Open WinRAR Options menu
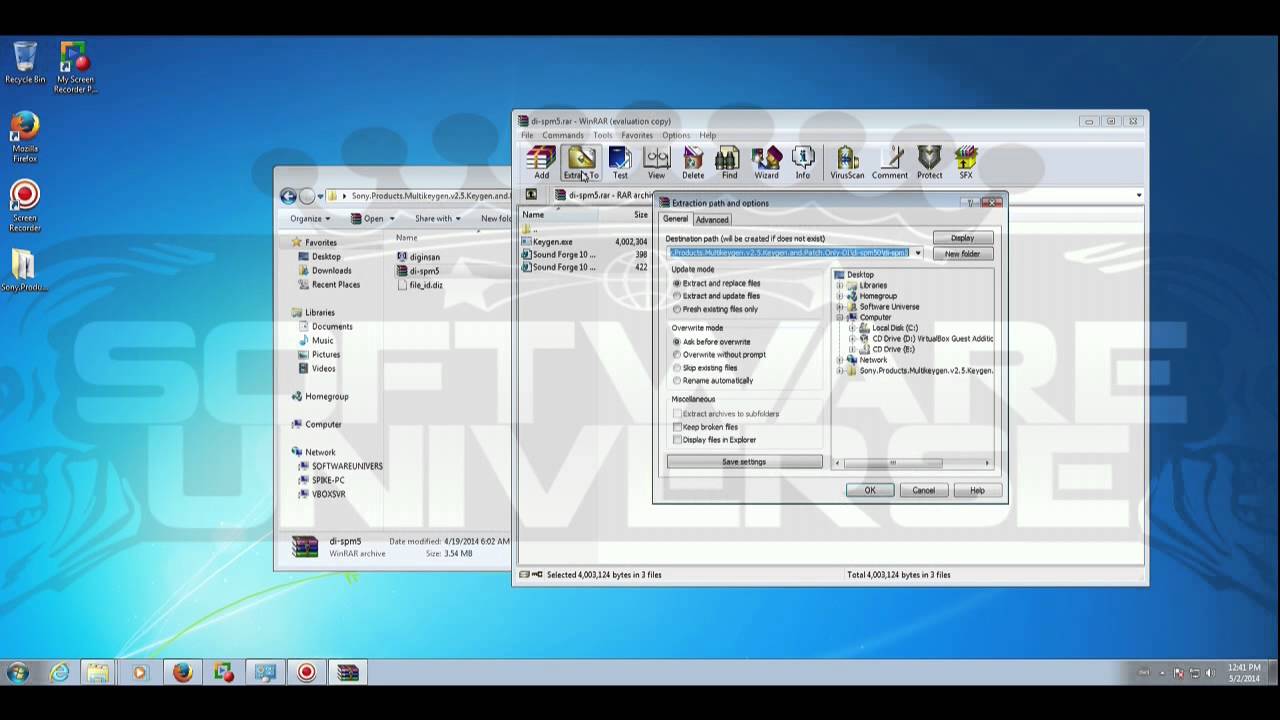The image size is (1280, 720). (676, 135)
